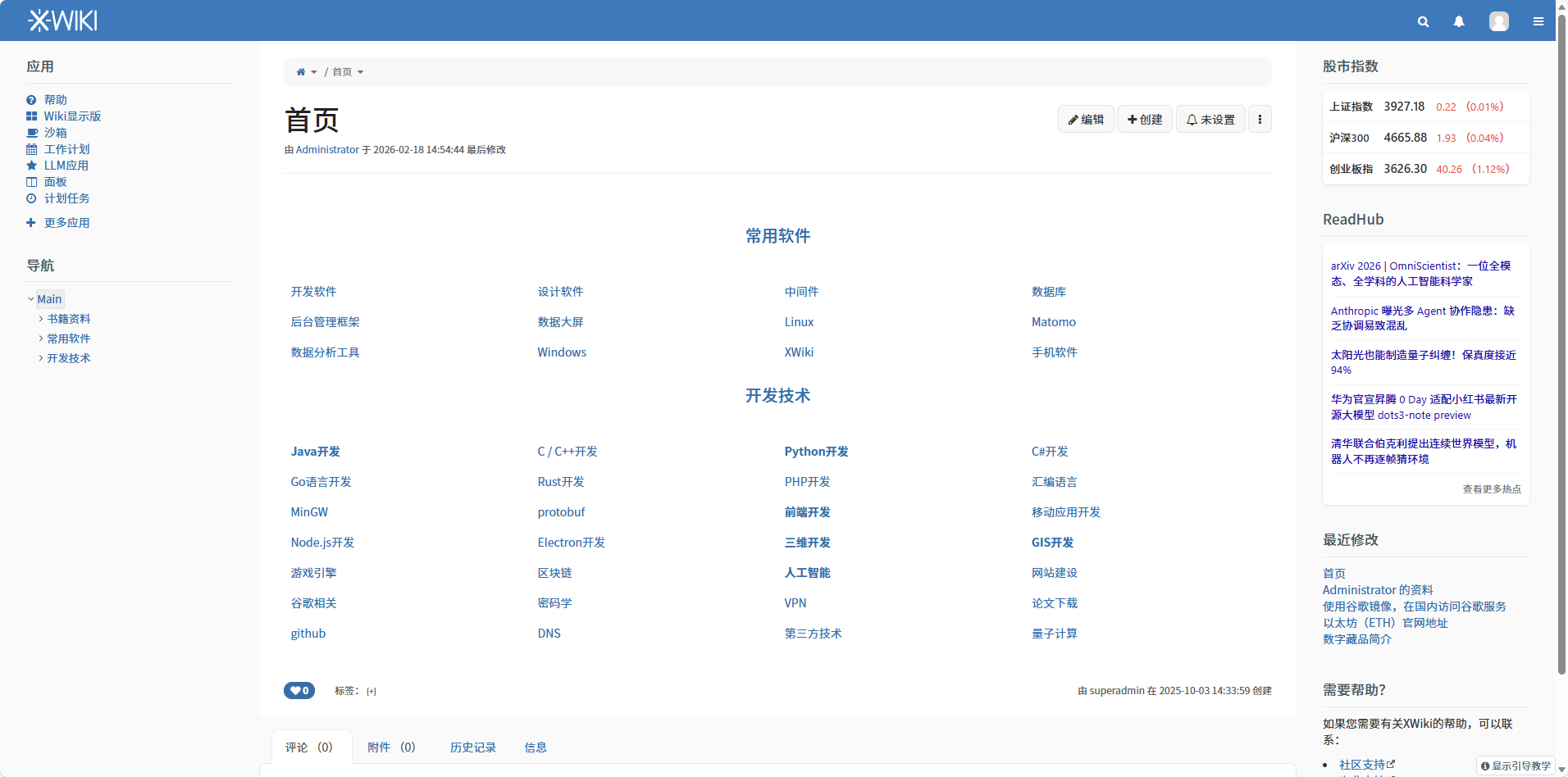Open the 开发技术 section heading link
The width and height of the screenshot is (1568, 777).
[777, 396]
